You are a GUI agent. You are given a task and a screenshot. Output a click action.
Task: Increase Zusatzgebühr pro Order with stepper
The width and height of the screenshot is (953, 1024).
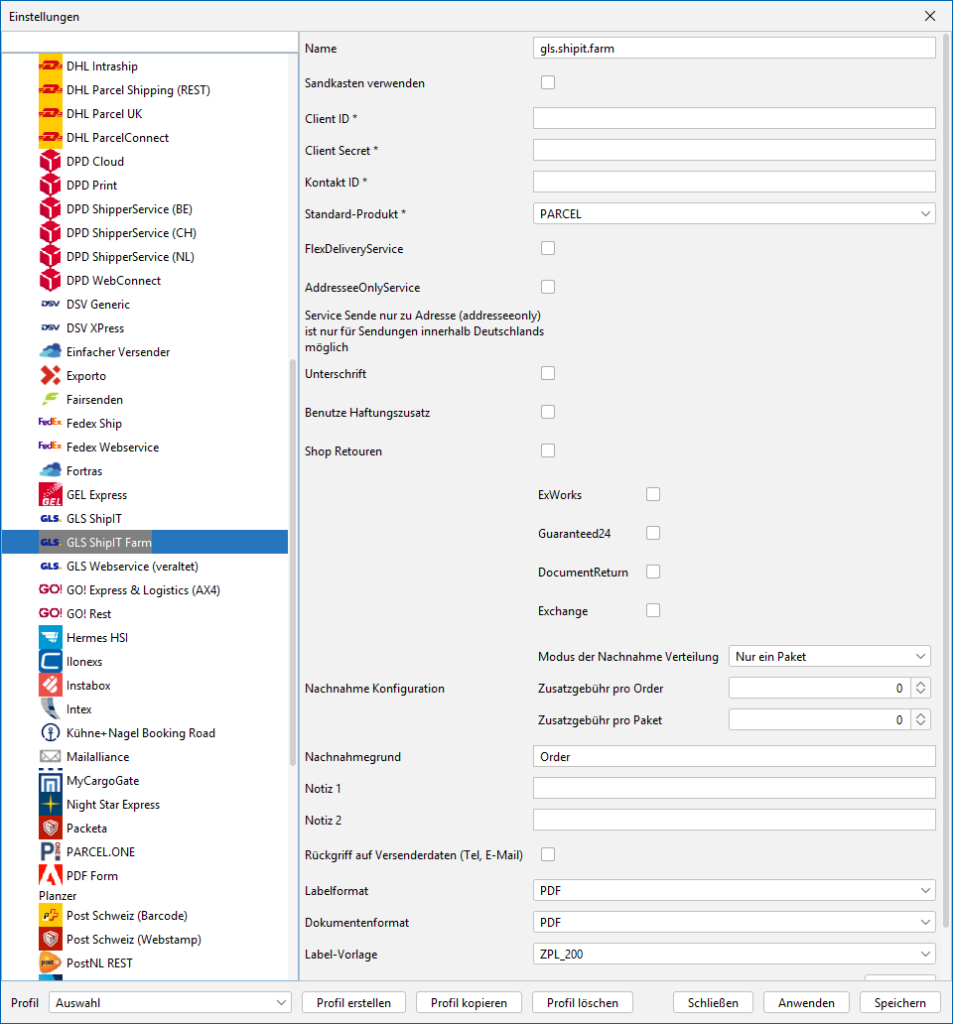pyautogui.click(x=921, y=685)
